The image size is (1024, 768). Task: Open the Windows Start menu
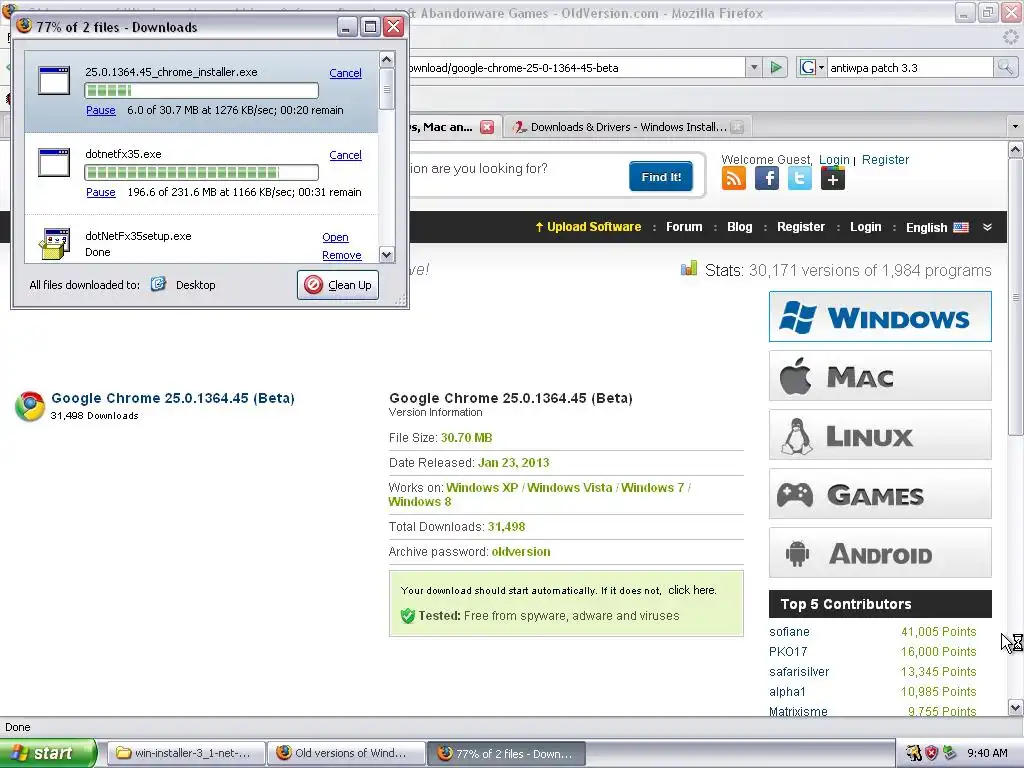coord(46,753)
